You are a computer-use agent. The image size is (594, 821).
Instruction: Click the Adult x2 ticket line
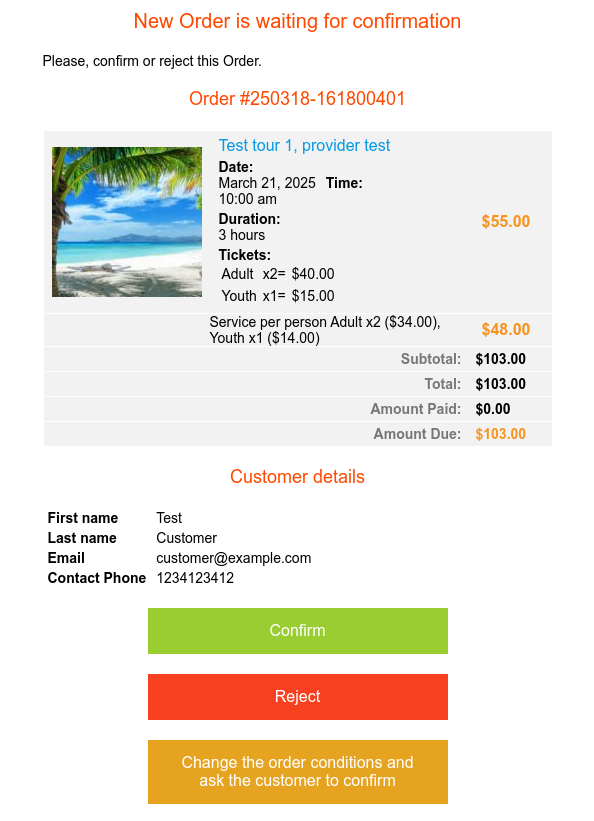point(278,274)
